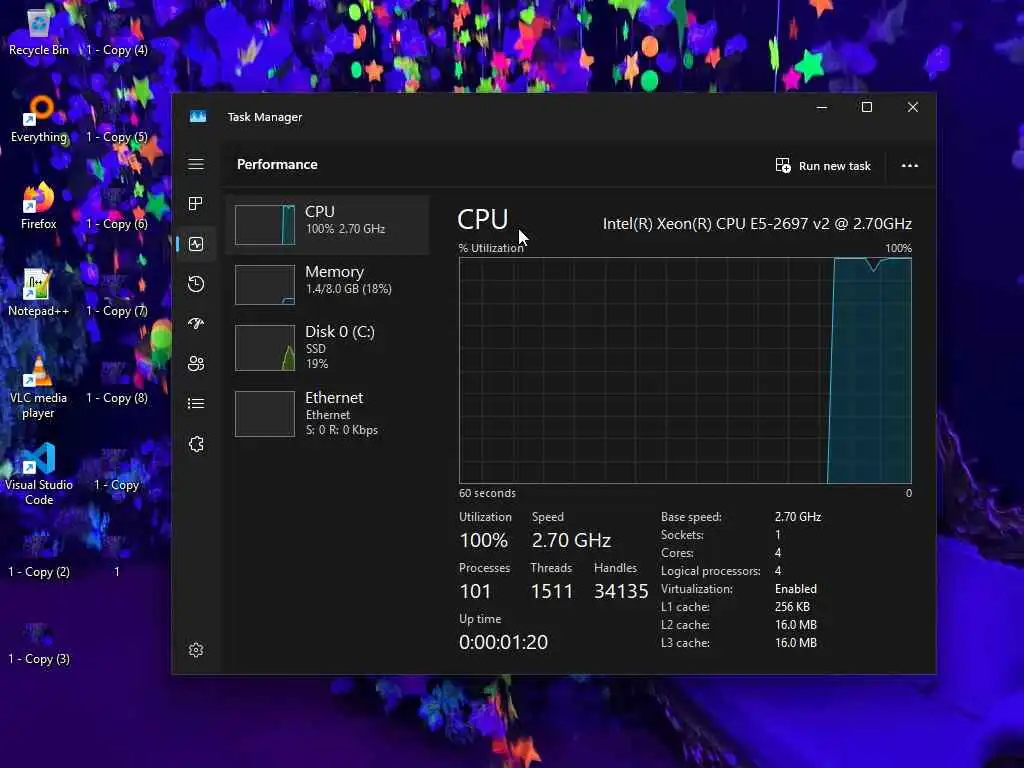The width and height of the screenshot is (1024, 768).
Task: Click the Virtualization Enabled value
Action: click(795, 589)
